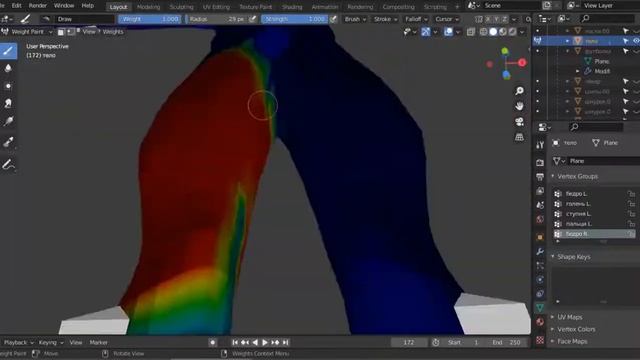
Task: Open the Render menu
Action: pyautogui.click(x=38, y=6)
